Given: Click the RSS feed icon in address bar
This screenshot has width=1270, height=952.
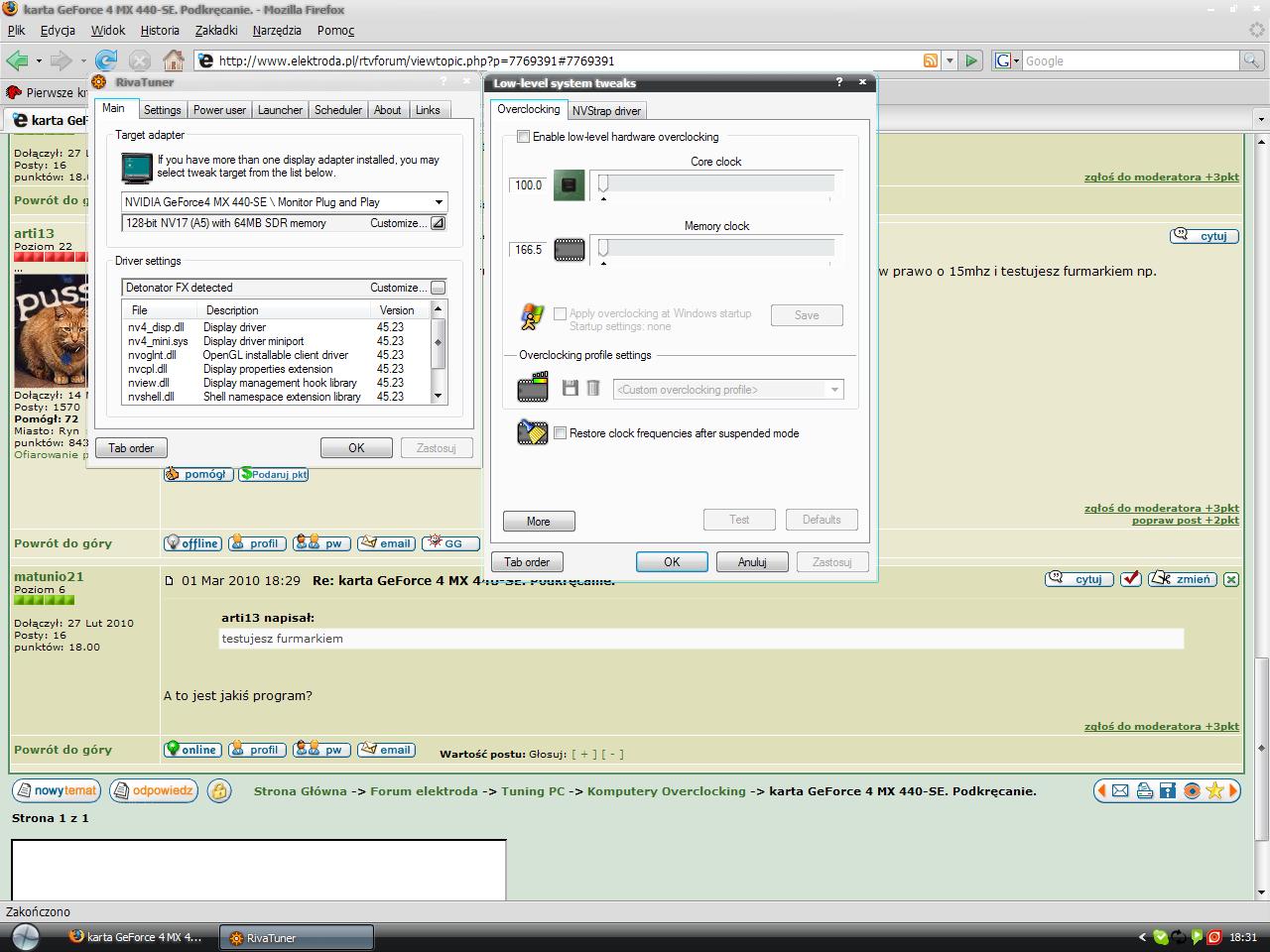Looking at the screenshot, I should pos(930,60).
